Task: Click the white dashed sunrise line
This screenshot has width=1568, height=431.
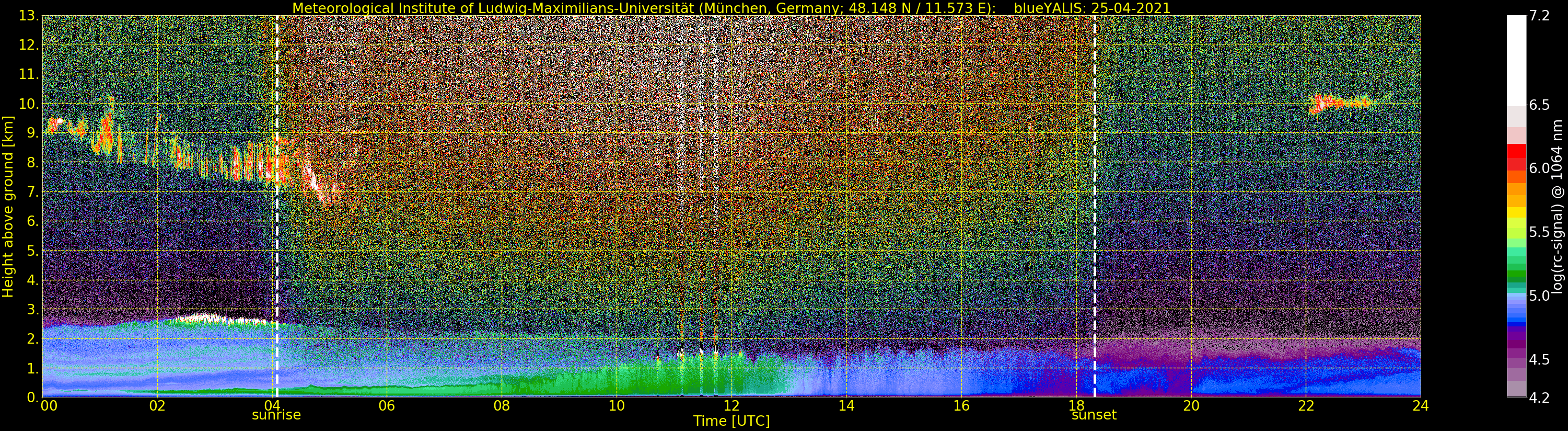Action: click(x=276, y=206)
